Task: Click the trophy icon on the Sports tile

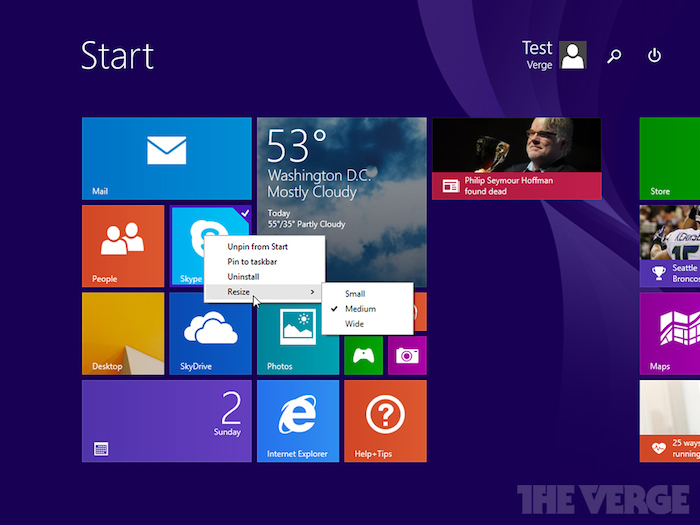Action: point(658,273)
